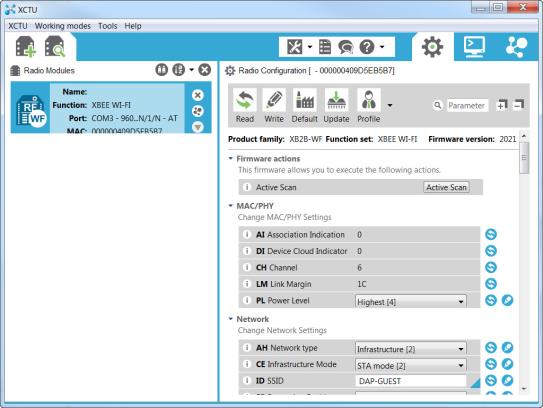Refresh DI Device Cloud Indicator value
The height and width of the screenshot is (408, 543).
tap(491, 251)
